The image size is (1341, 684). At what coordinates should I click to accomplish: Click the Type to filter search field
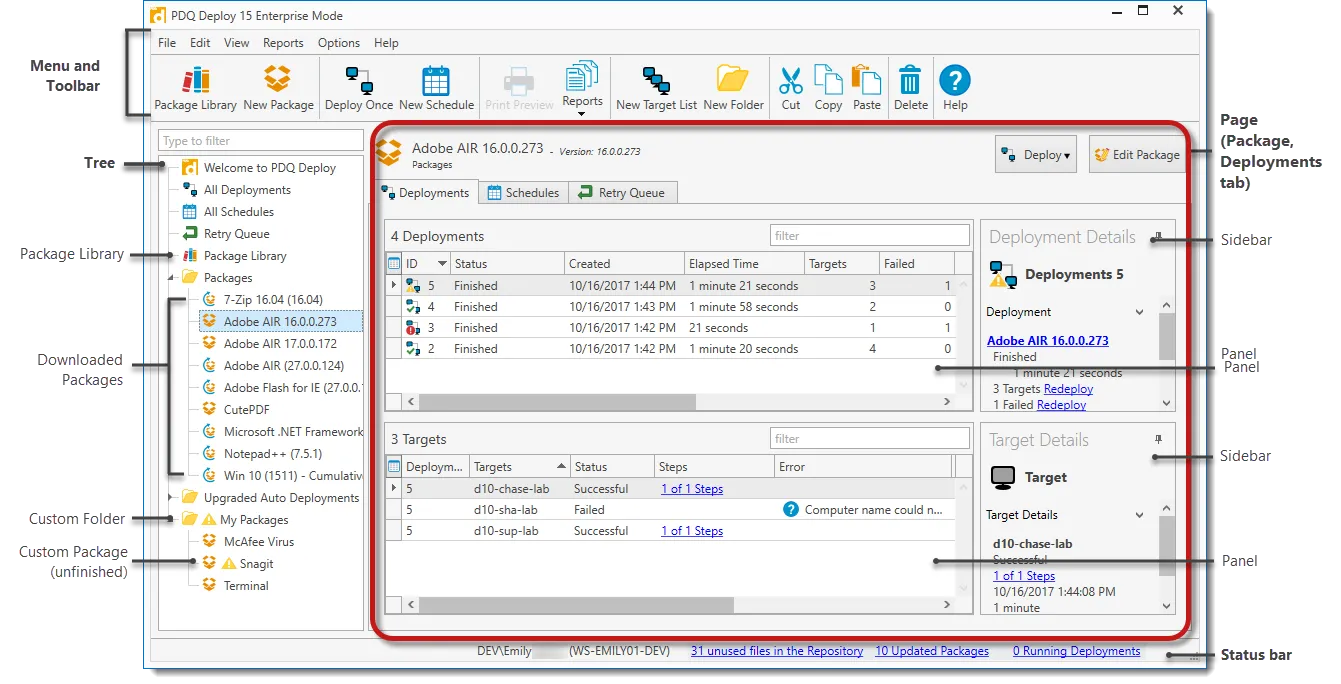260,140
